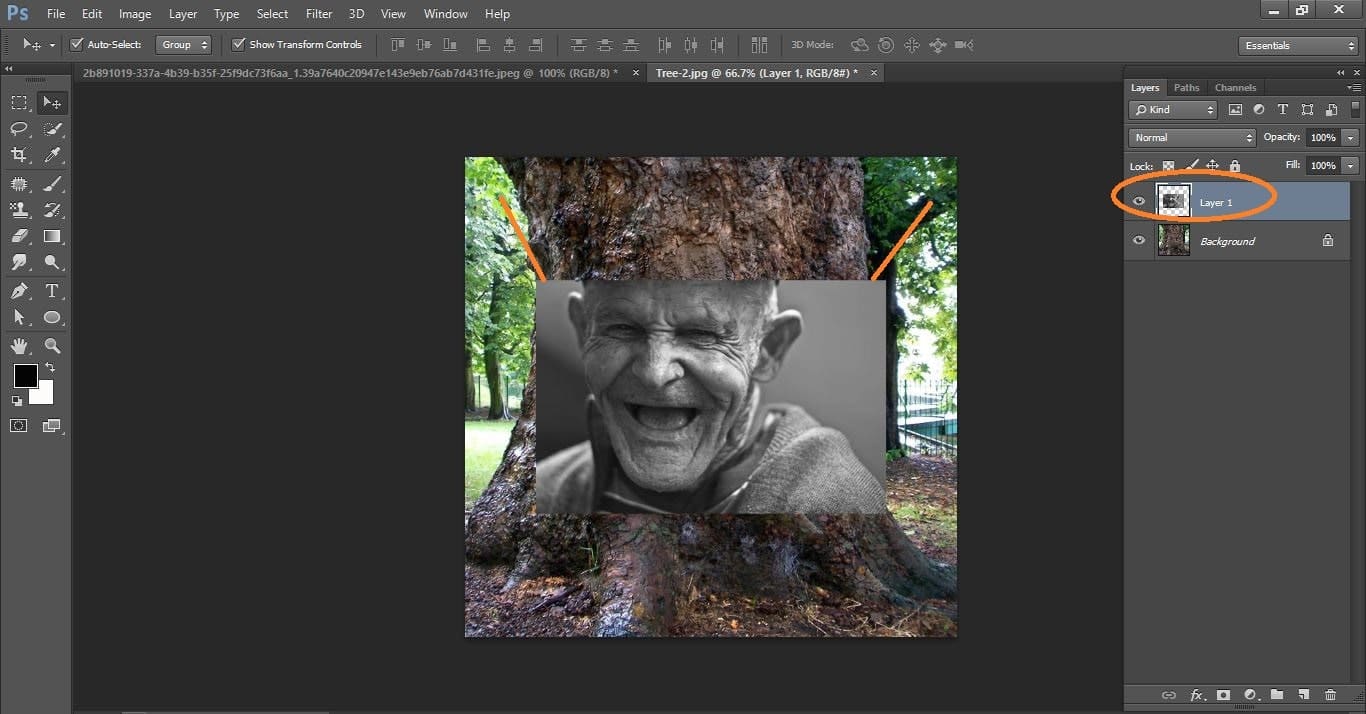Pick the Eyedropper tool

[53, 155]
